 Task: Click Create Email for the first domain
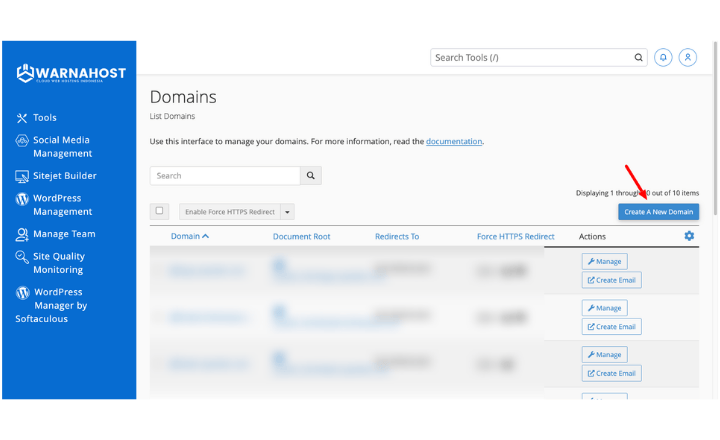612,280
